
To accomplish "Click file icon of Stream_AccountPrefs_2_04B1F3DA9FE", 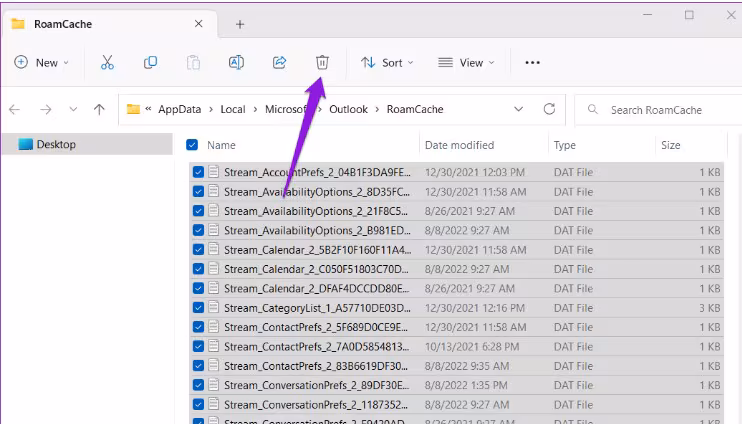I will (x=214, y=171).
